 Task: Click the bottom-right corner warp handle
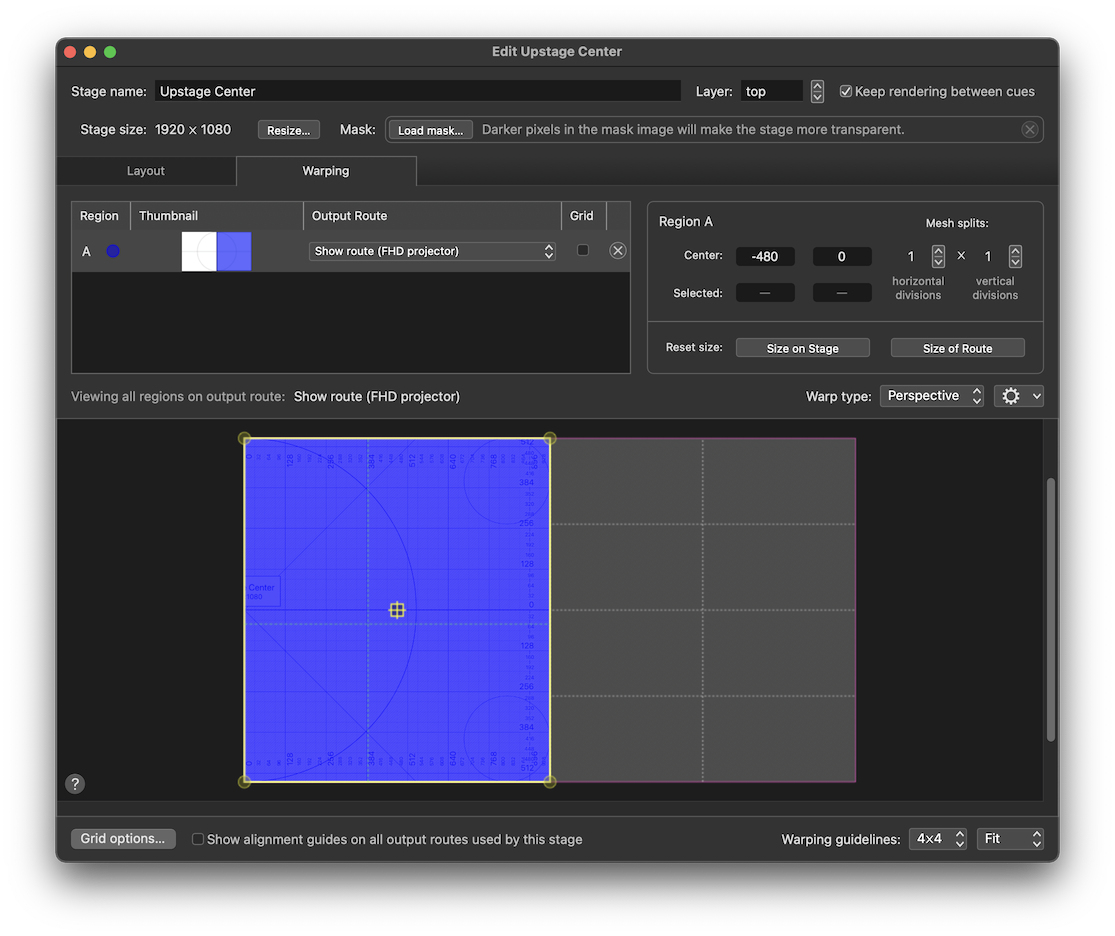[x=549, y=781]
